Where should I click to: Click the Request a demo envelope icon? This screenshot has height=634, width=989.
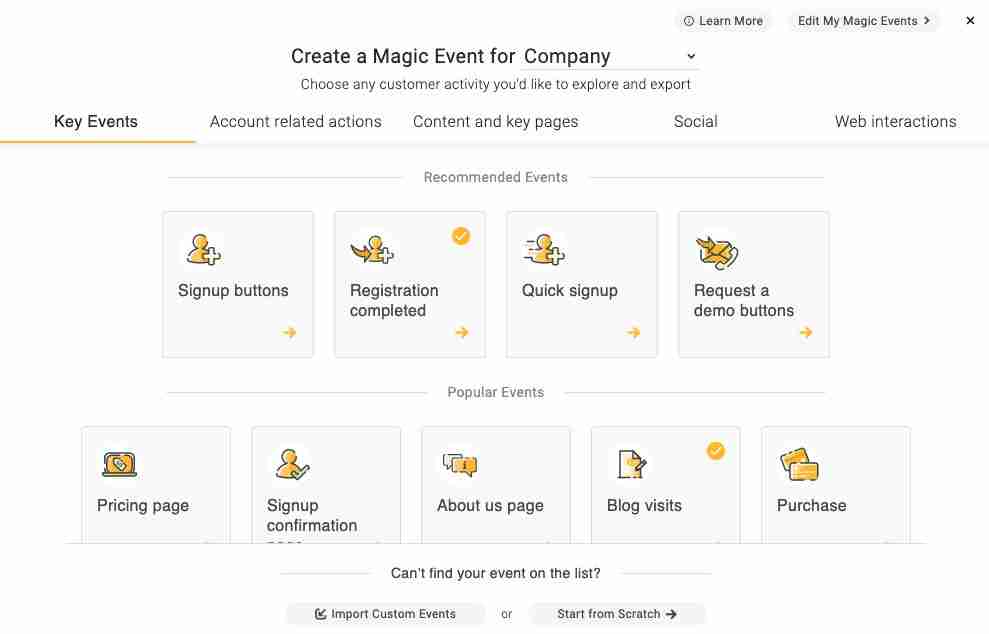717,252
